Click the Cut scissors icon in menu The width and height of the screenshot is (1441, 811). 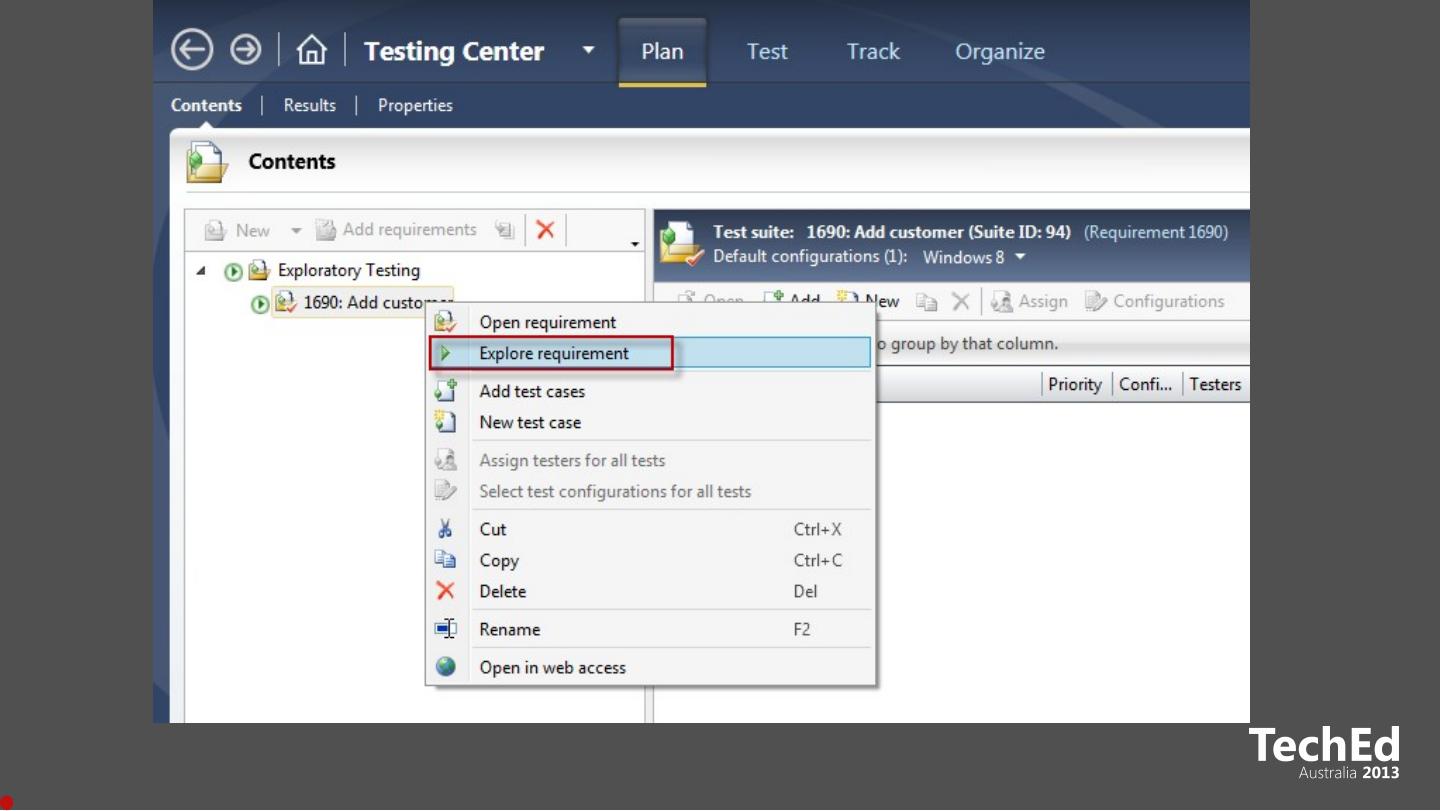point(446,529)
